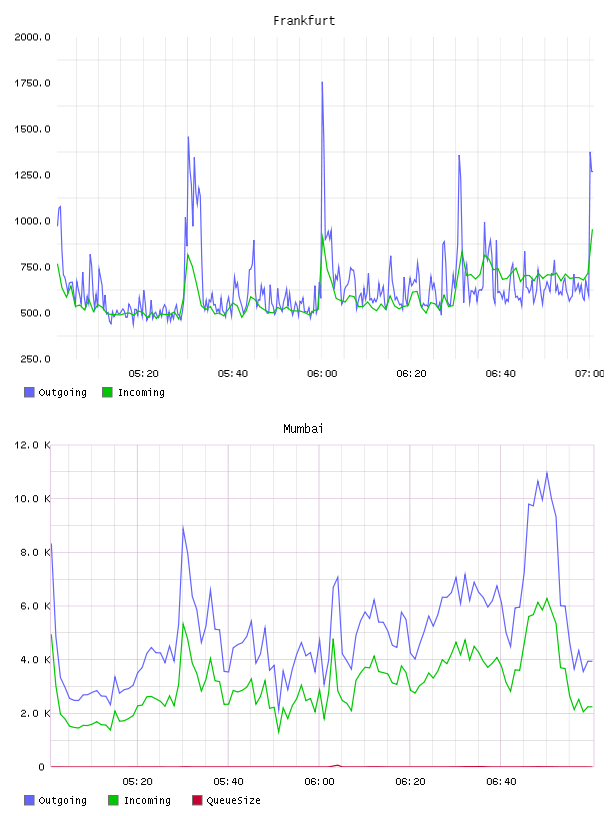Click the green Incoming swatch in the Mumbai legend
Viewport: 608px width, 816px height.
(113, 800)
